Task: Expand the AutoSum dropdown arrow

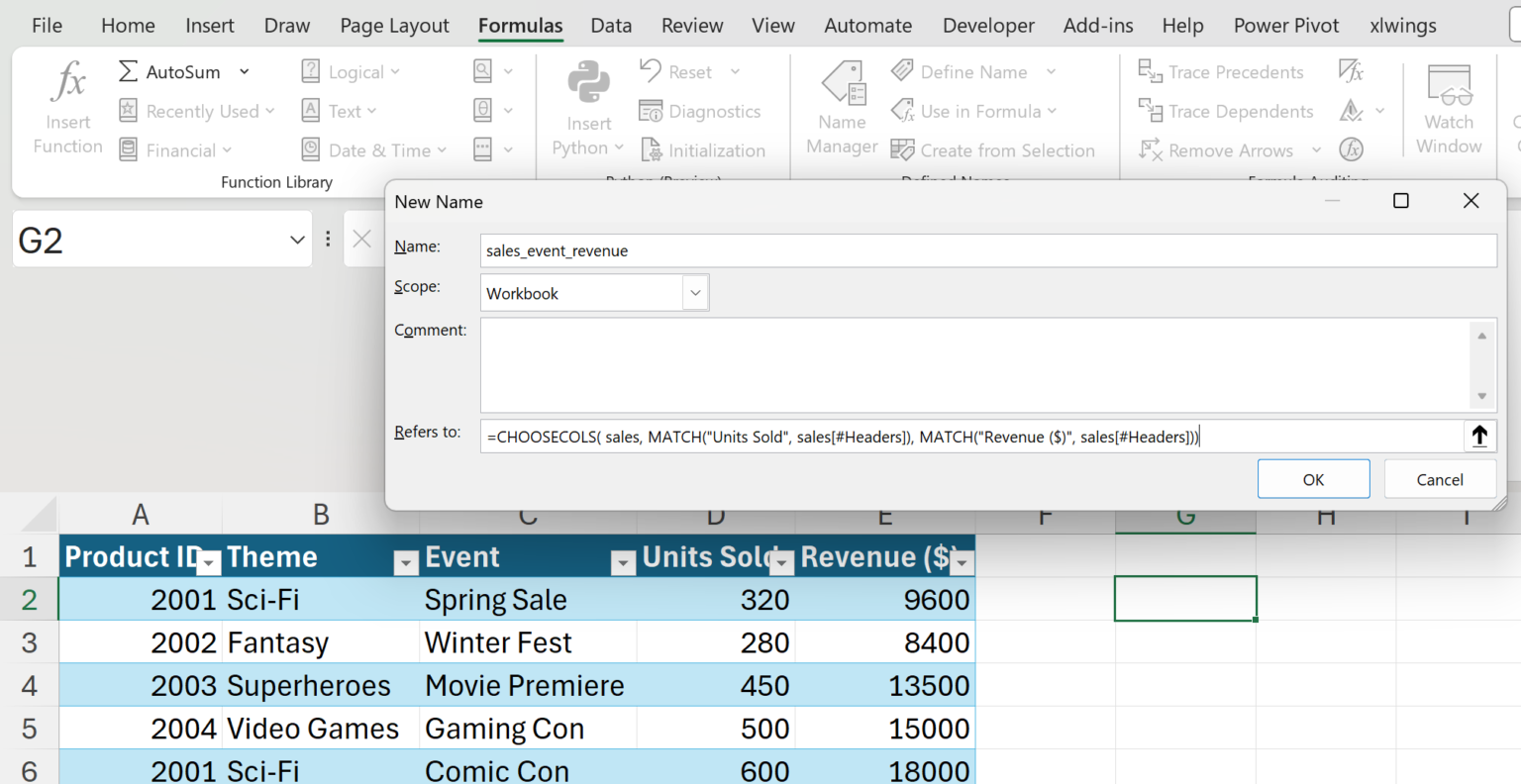Action: pos(245,72)
